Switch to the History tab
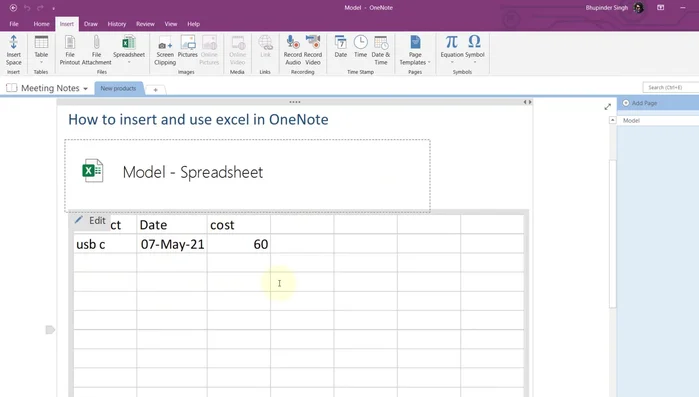 (x=117, y=24)
